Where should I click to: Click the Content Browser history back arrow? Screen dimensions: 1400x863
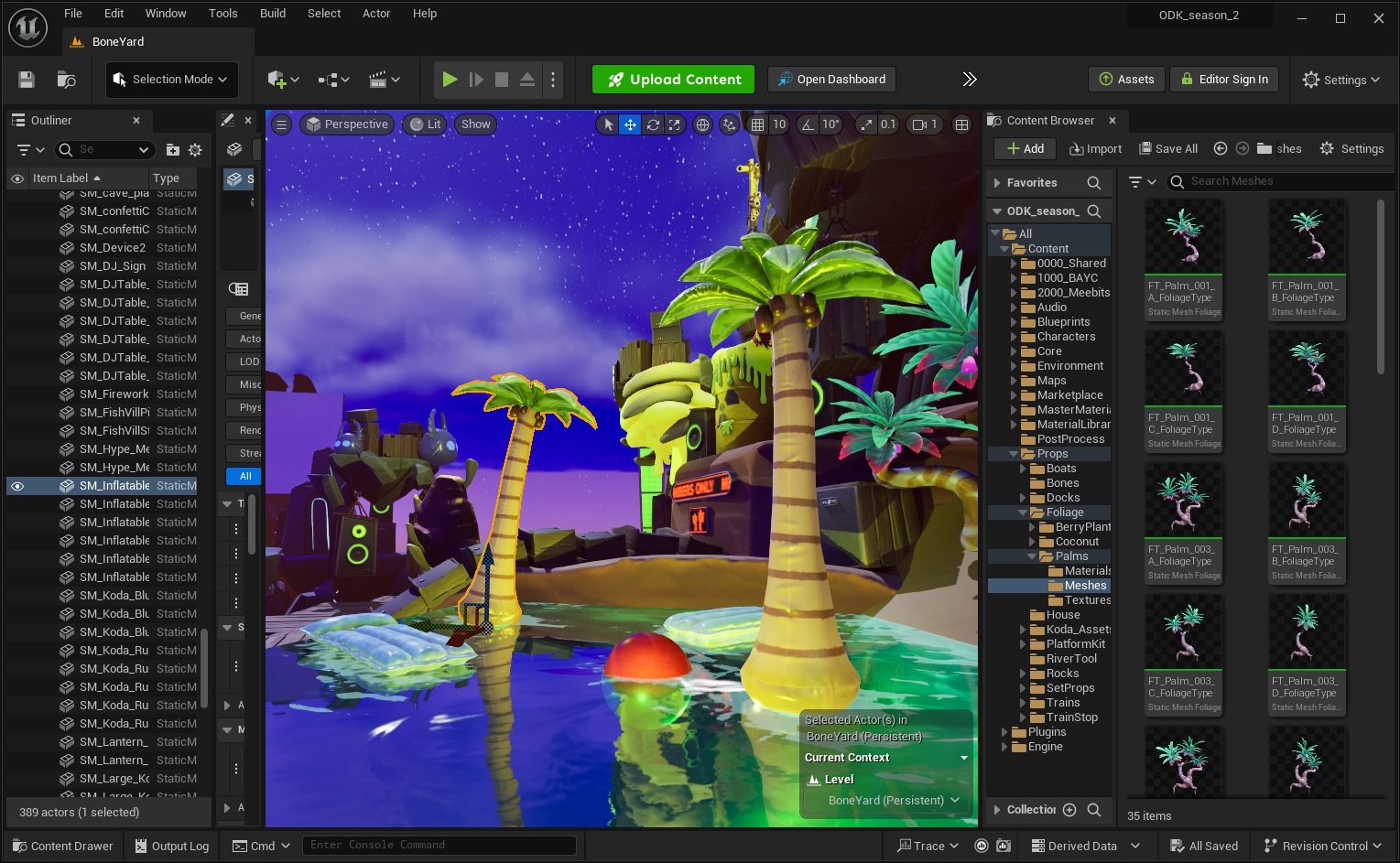click(1221, 148)
